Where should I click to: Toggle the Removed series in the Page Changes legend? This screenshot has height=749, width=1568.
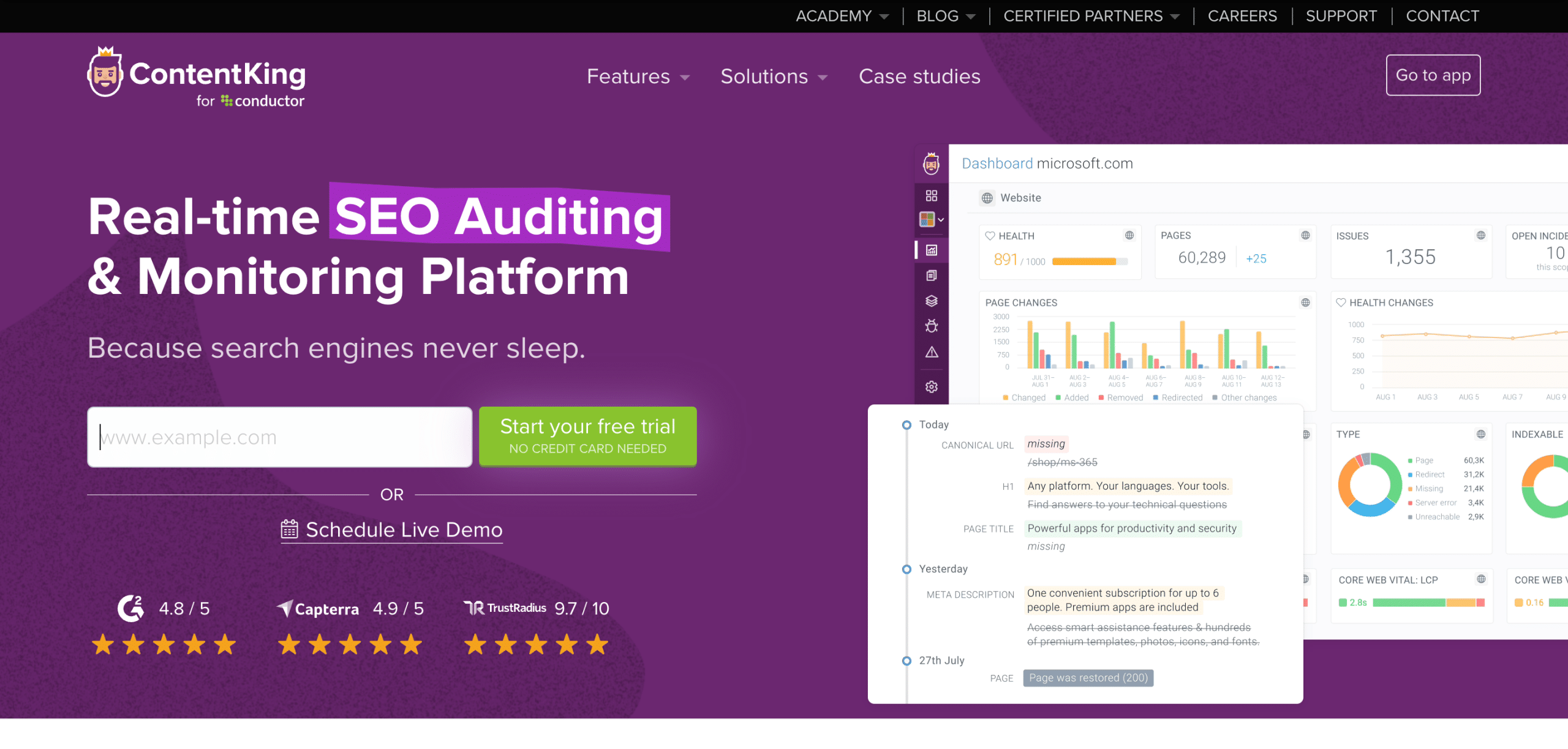click(x=1121, y=397)
